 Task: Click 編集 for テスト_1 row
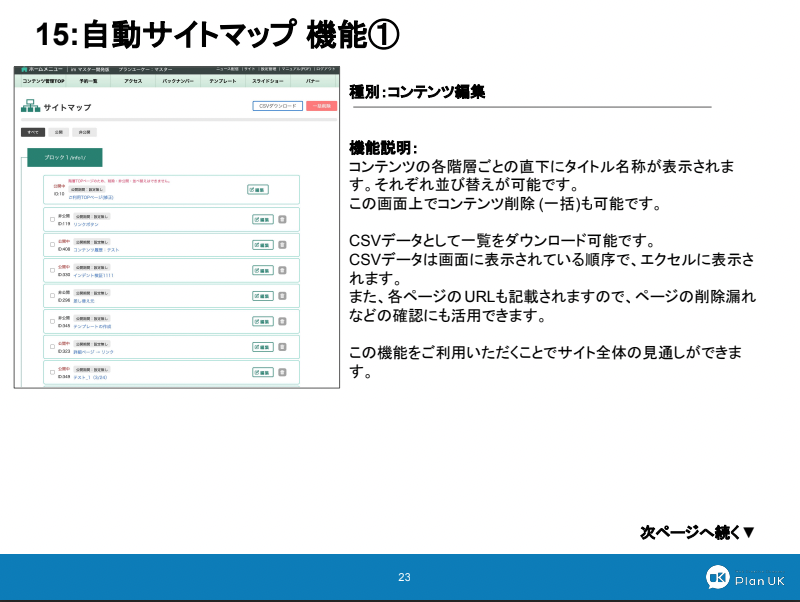[x=263, y=372]
